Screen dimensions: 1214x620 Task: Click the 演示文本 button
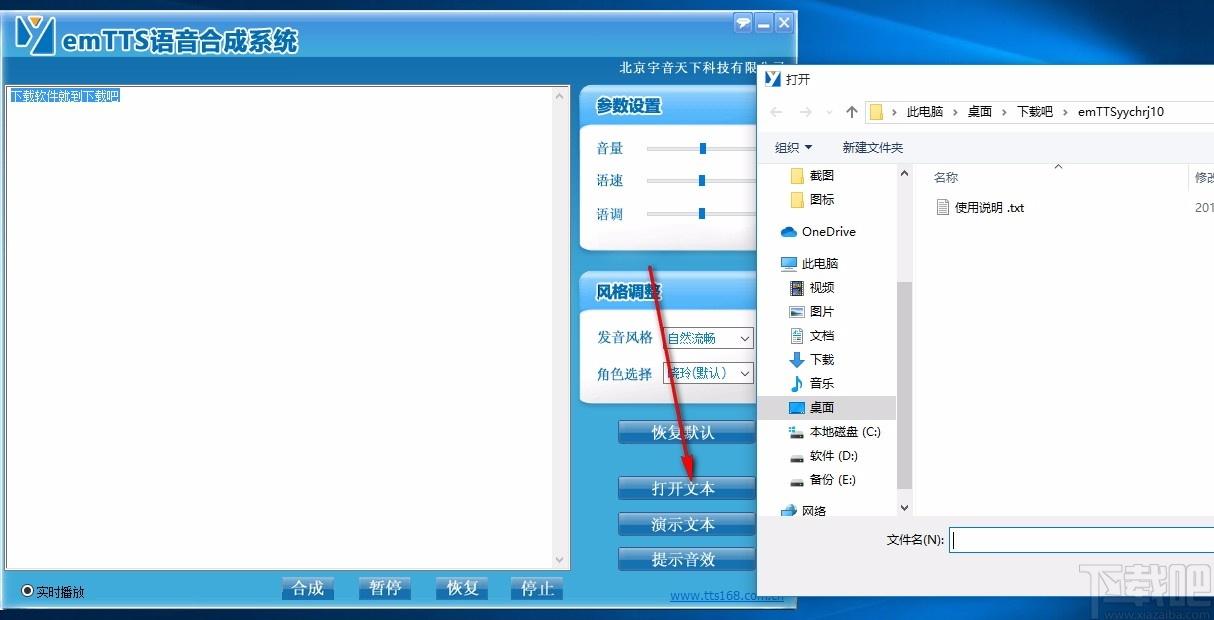[x=686, y=524]
